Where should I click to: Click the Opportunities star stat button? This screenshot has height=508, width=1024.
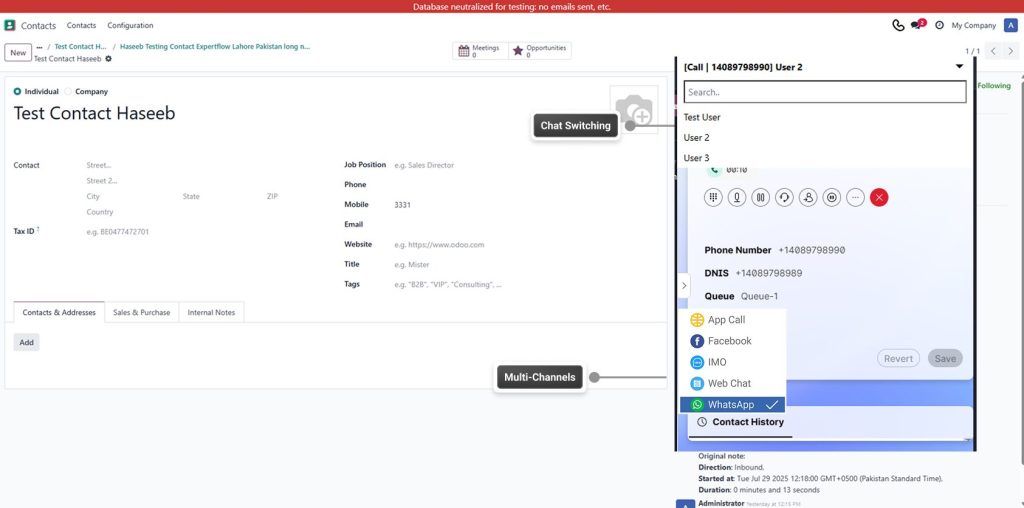coord(539,51)
